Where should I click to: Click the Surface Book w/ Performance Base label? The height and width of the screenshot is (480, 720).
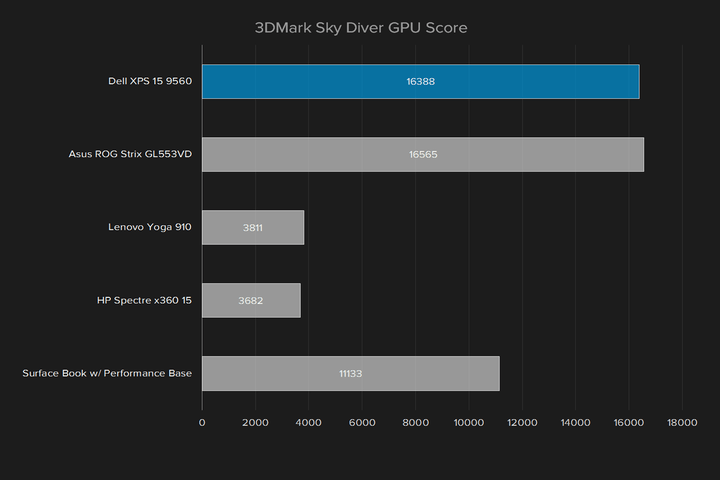tap(107, 373)
